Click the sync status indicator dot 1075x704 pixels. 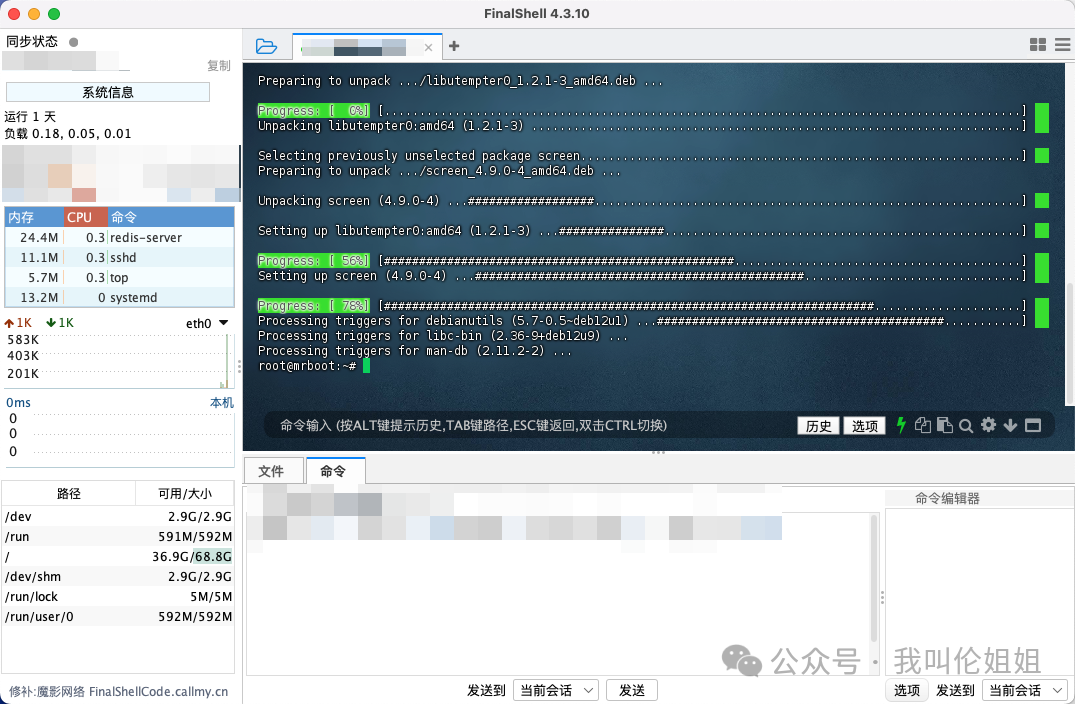click(x=73, y=42)
